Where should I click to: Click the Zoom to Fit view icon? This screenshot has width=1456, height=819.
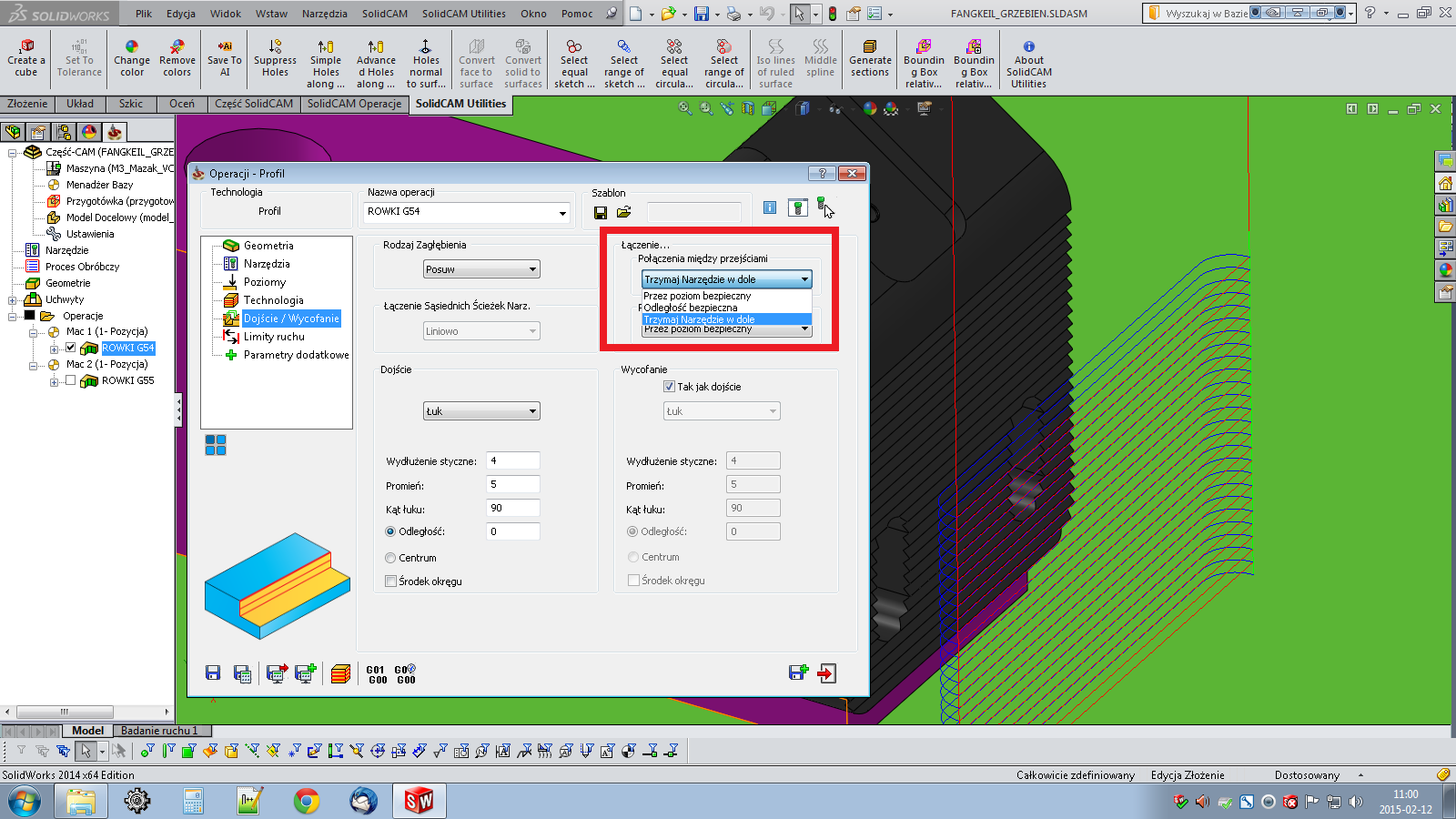pos(685,108)
